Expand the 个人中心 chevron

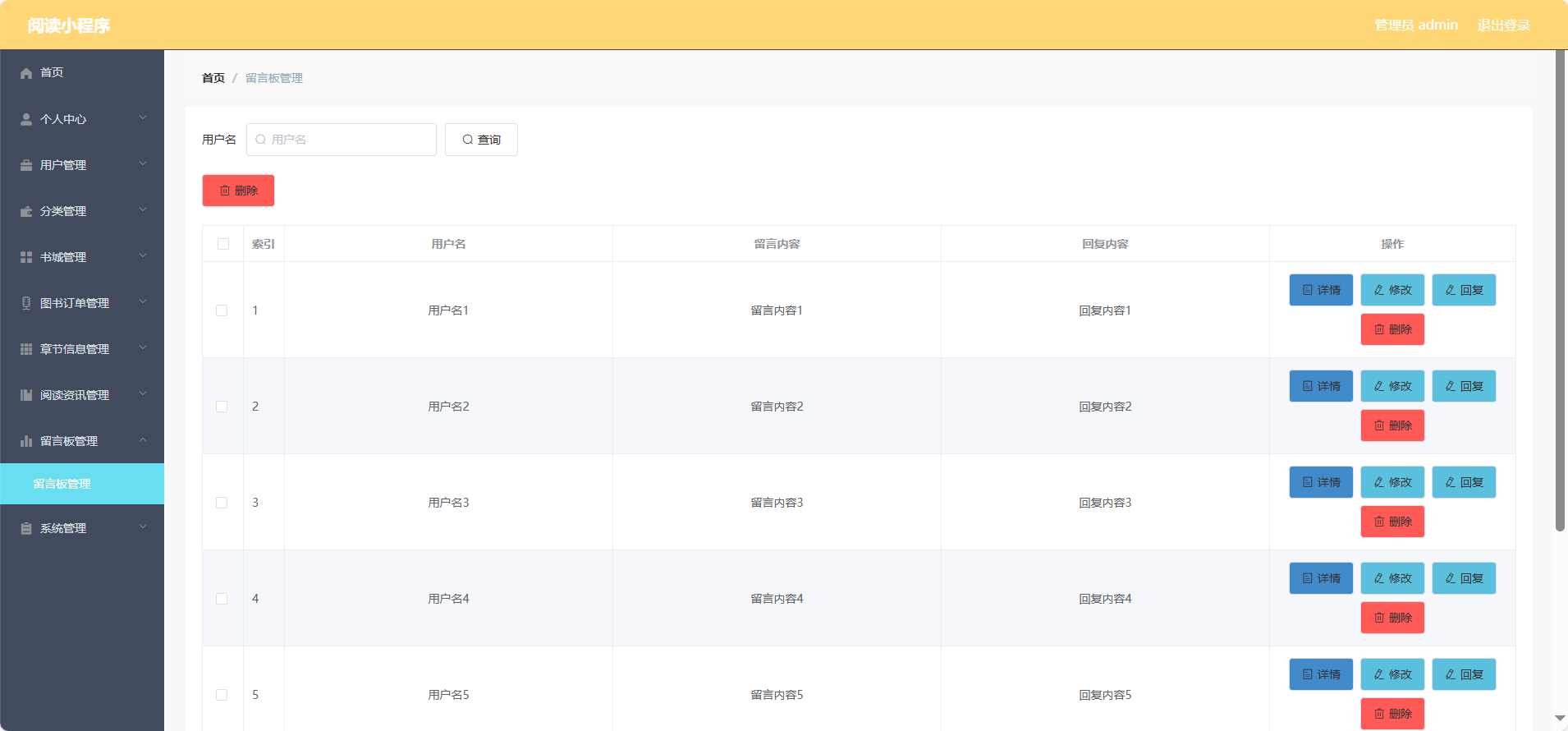[x=143, y=118]
